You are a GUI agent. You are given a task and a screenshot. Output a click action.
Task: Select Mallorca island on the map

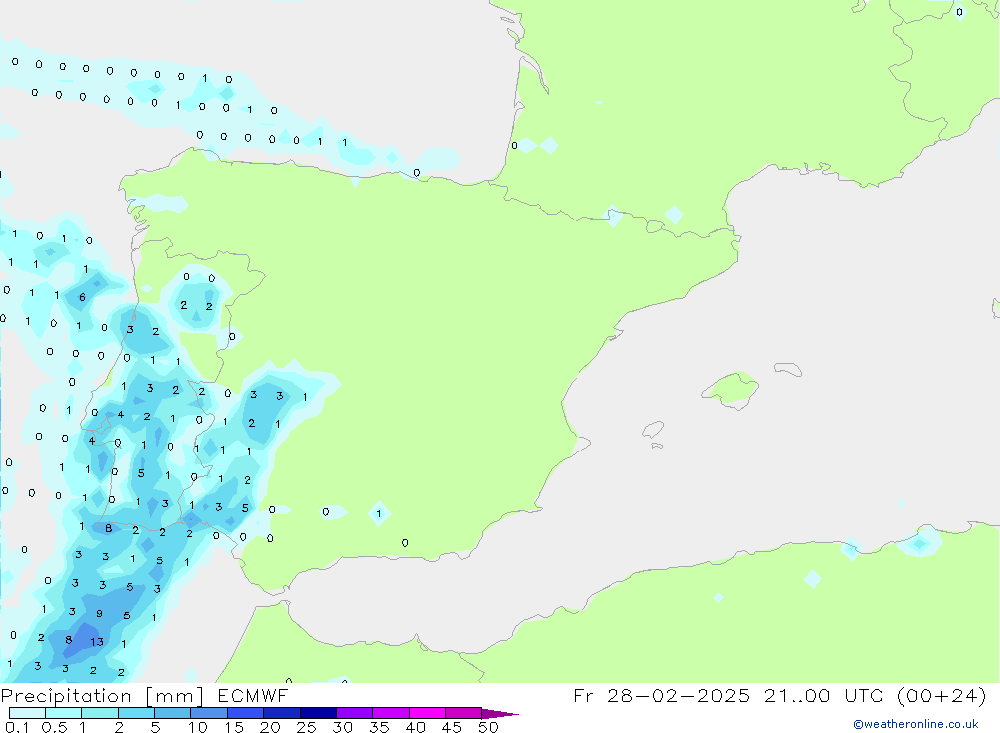(x=731, y=388)
